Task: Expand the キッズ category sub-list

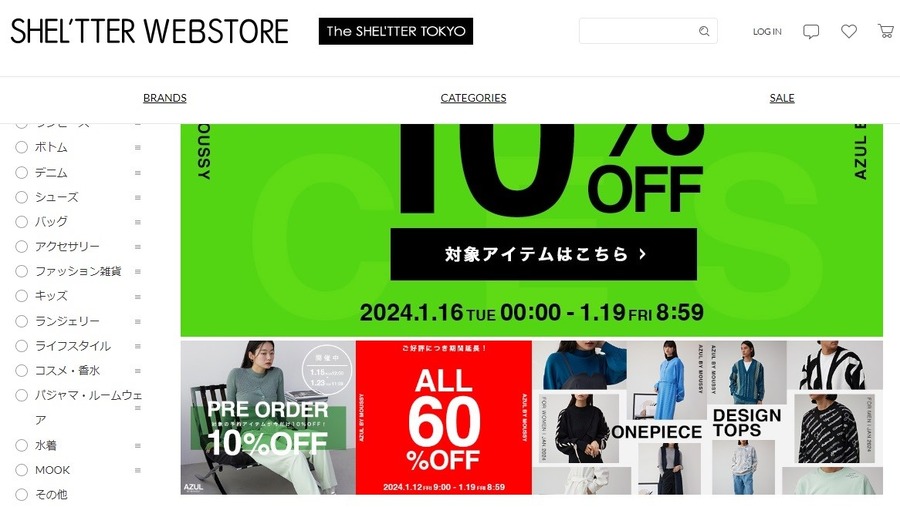Action: click(138, 297)
